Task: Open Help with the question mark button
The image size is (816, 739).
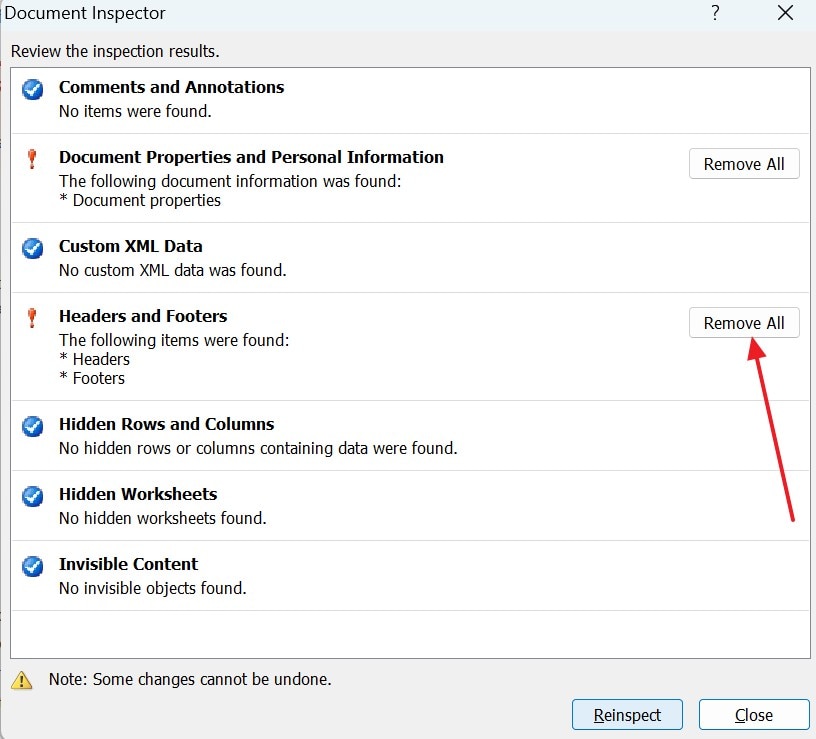Action: click(x=715, y=13)
